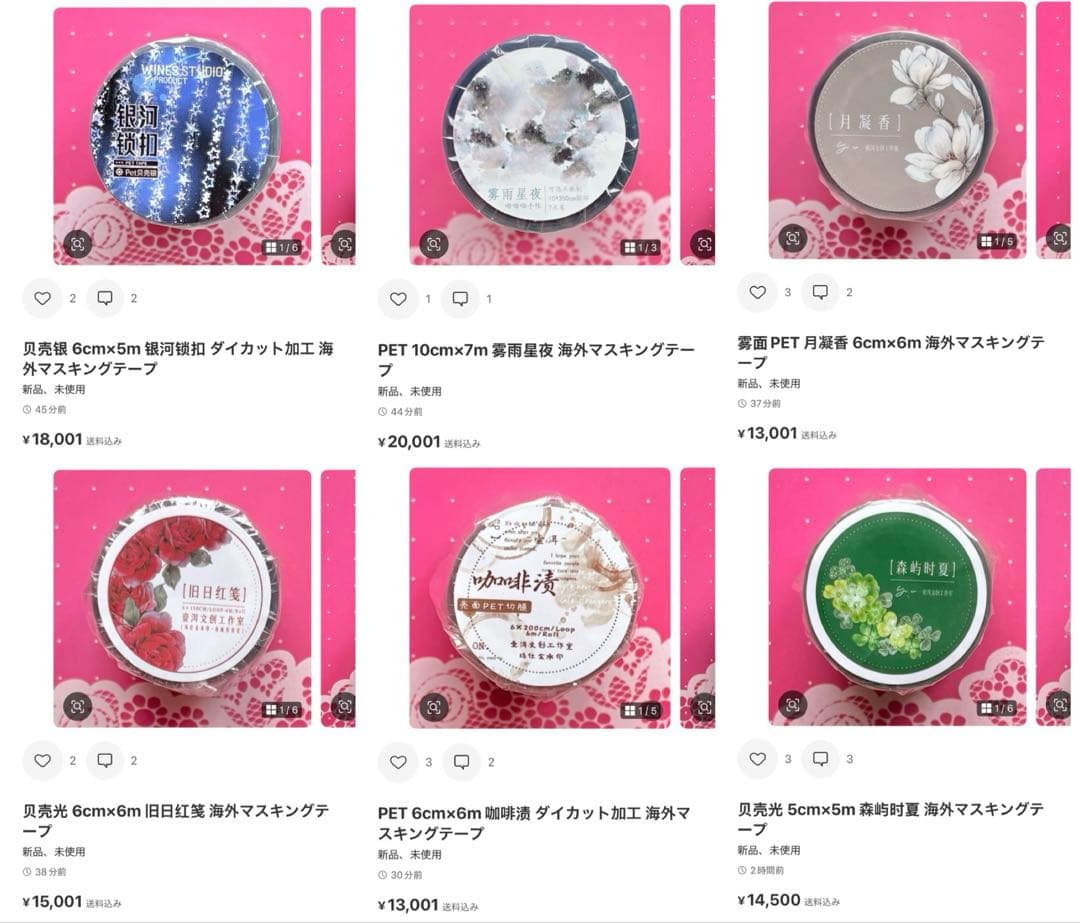Open comments on 旧日红笺 listing
Screen dimensions: 1080x923
point(105,760)
